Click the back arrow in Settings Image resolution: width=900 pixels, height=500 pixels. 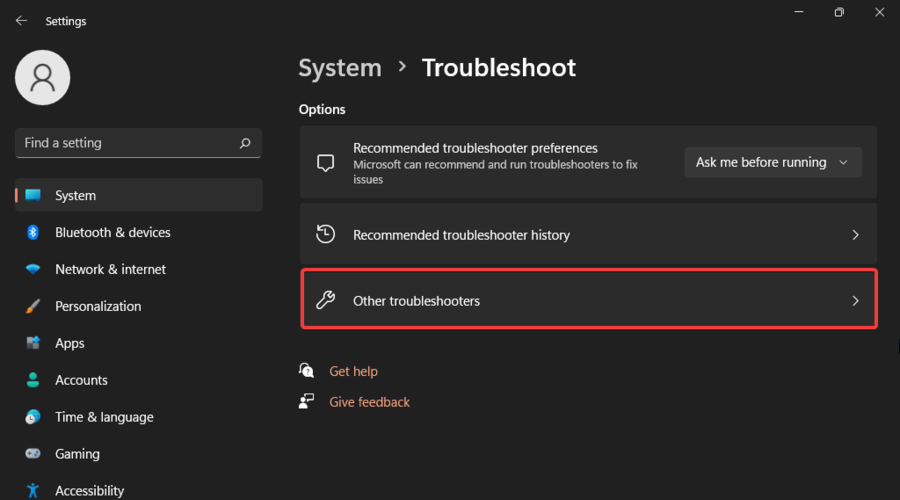click(x=21, y=21)
